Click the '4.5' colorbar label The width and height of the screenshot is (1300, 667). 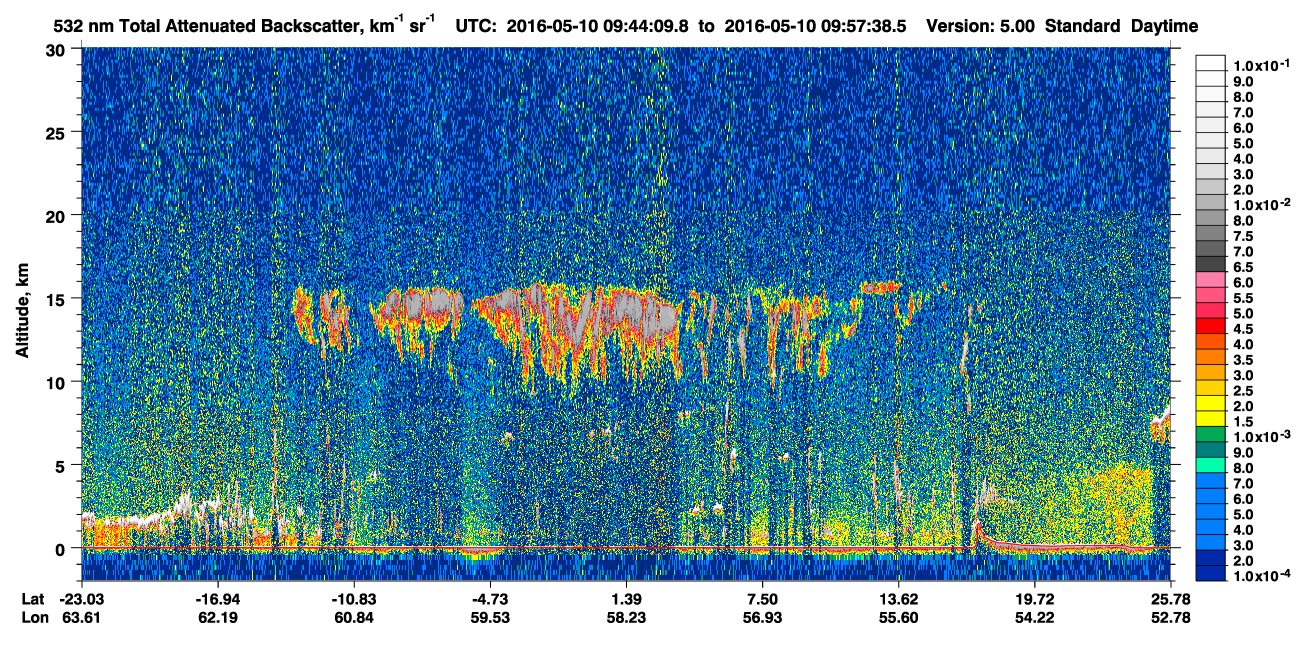[x=1243, y=331]
